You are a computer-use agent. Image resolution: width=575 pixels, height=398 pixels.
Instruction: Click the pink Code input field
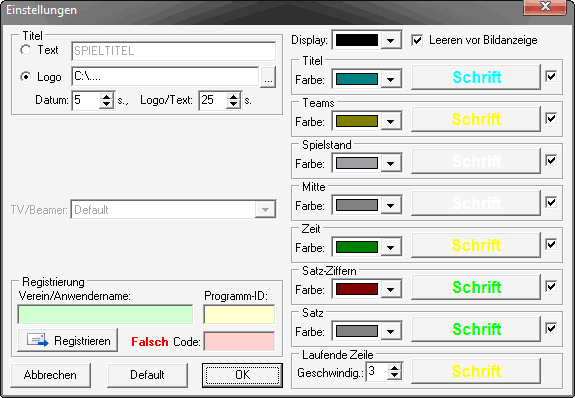(x=239, y=342)
